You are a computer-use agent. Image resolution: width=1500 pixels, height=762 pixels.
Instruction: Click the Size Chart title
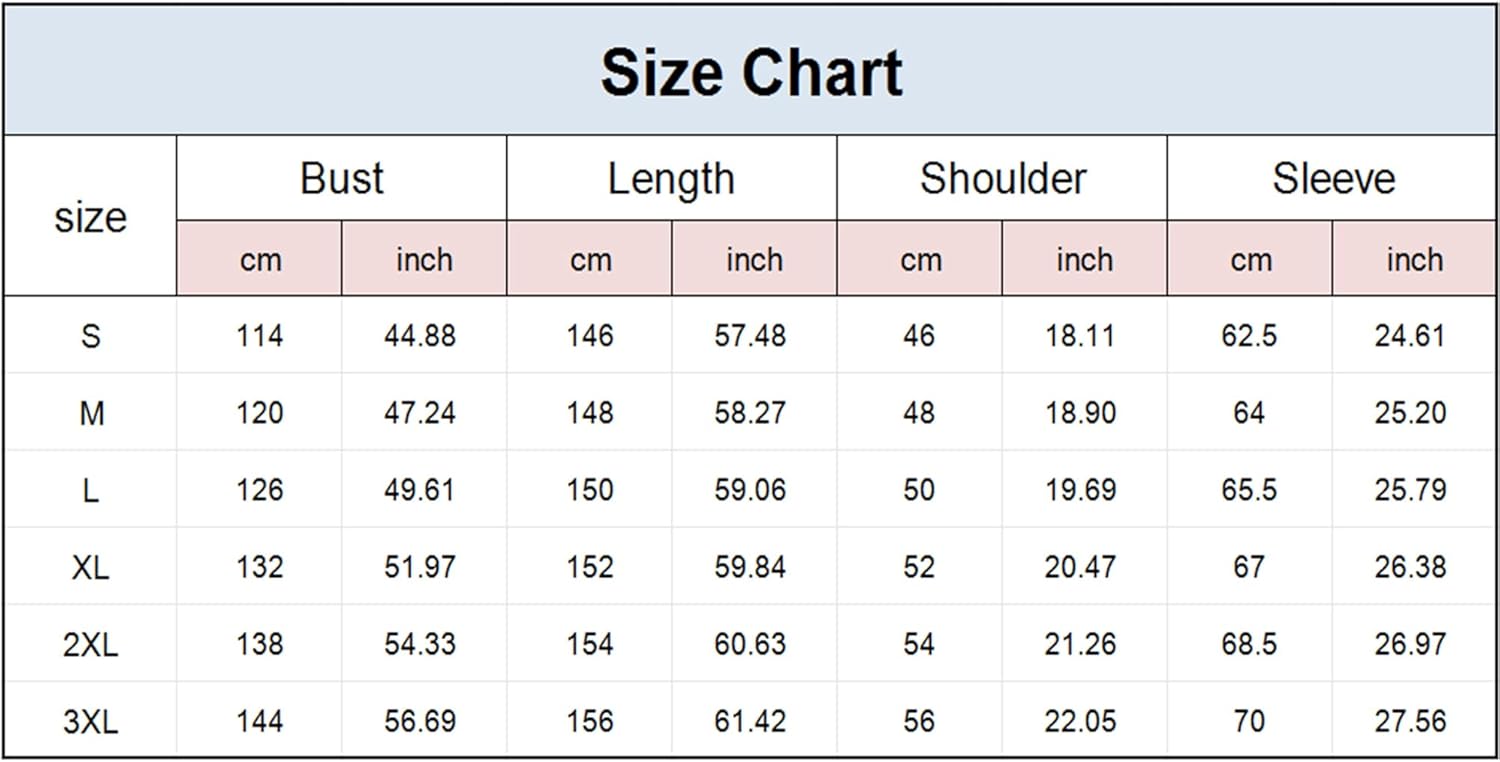click(751, 72)
